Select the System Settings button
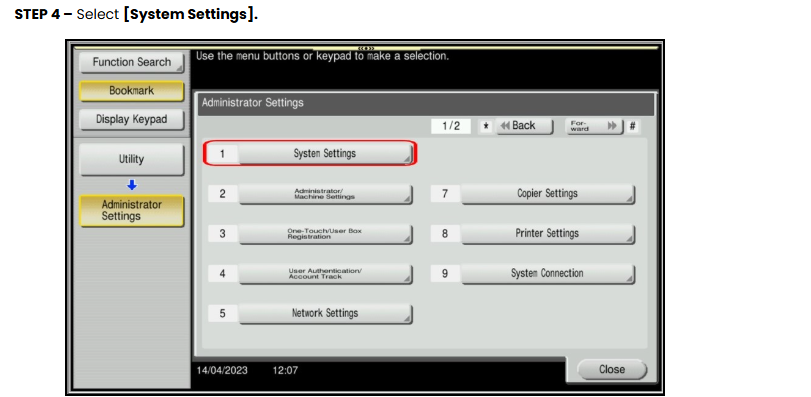This screenshot has width=811, height=397. click(325, 154)
